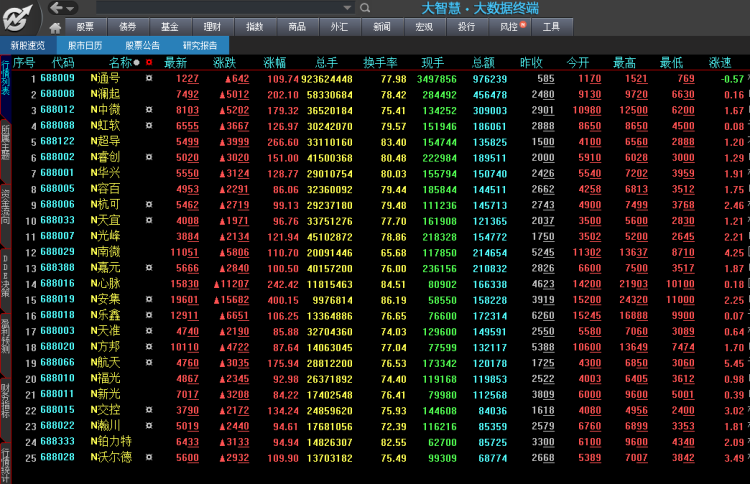Click the marker icon on N瀚川 row
750x484 pixels.
pos(149,425)
